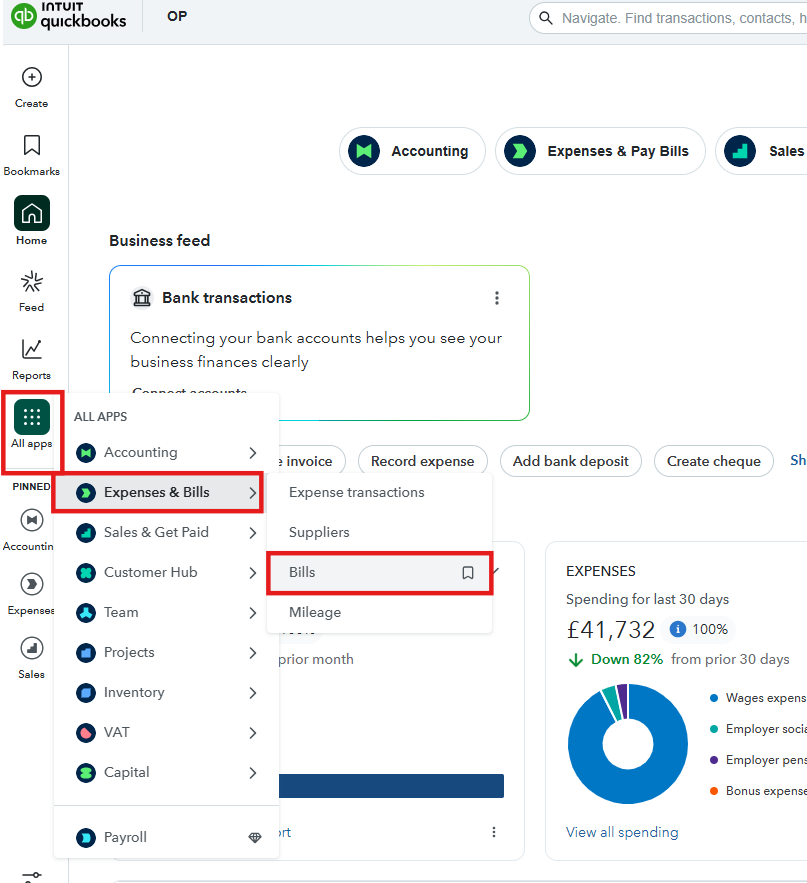Click the expenses donut chart
The height and width of the screenshot is (883, 807).
pyautogui.click(x=628, y=743)
